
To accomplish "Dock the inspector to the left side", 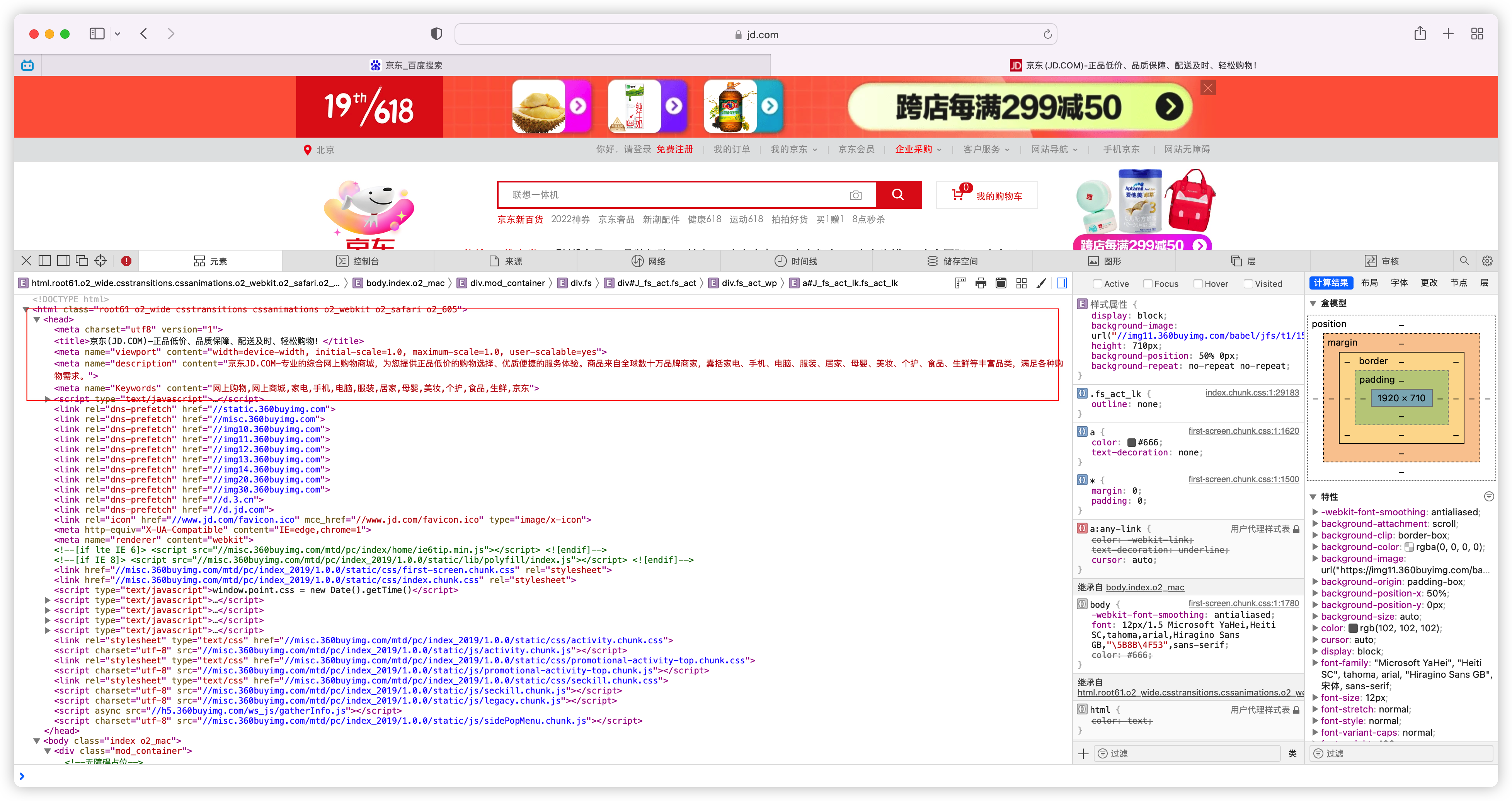I will [44, 261].
